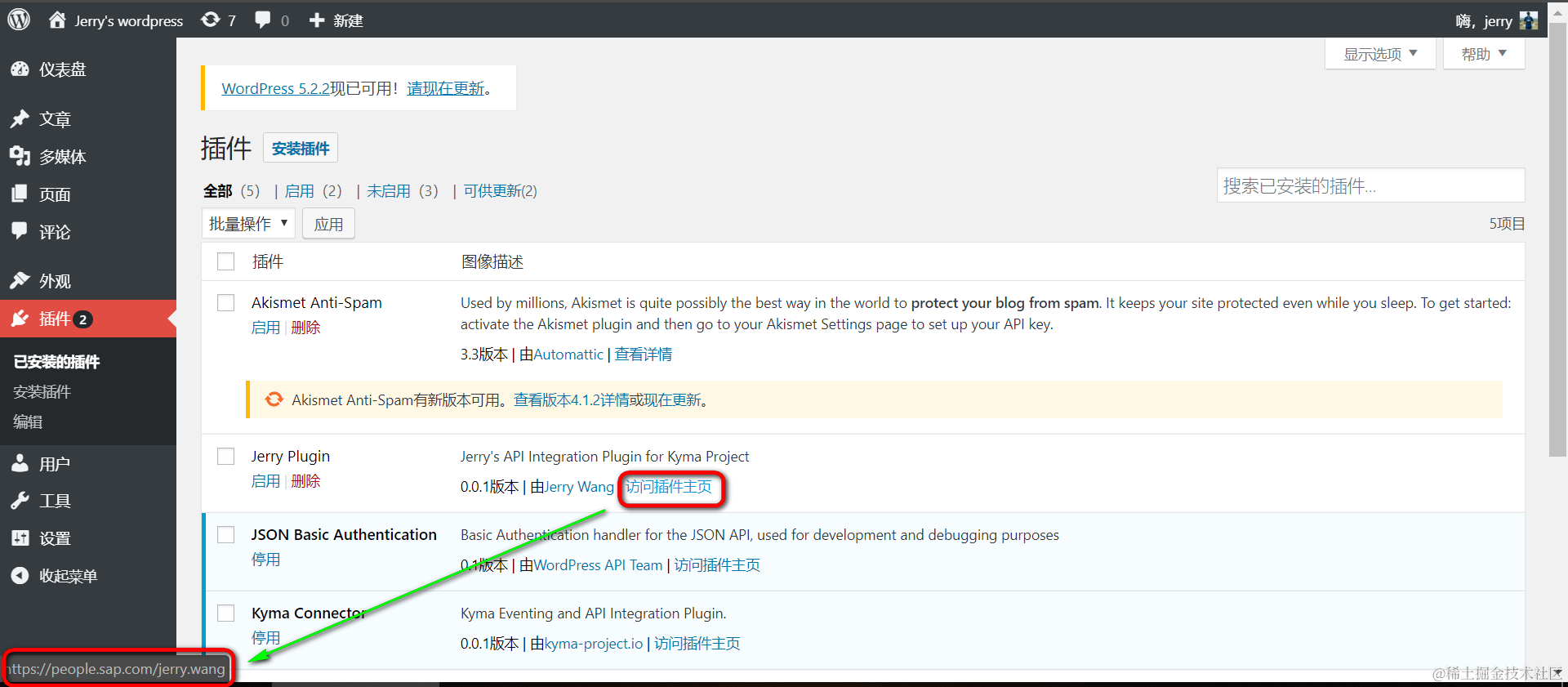Check the JSON Basic Authentication checkbox
This screenshot has width=1568, height=687.
(226, 534)
